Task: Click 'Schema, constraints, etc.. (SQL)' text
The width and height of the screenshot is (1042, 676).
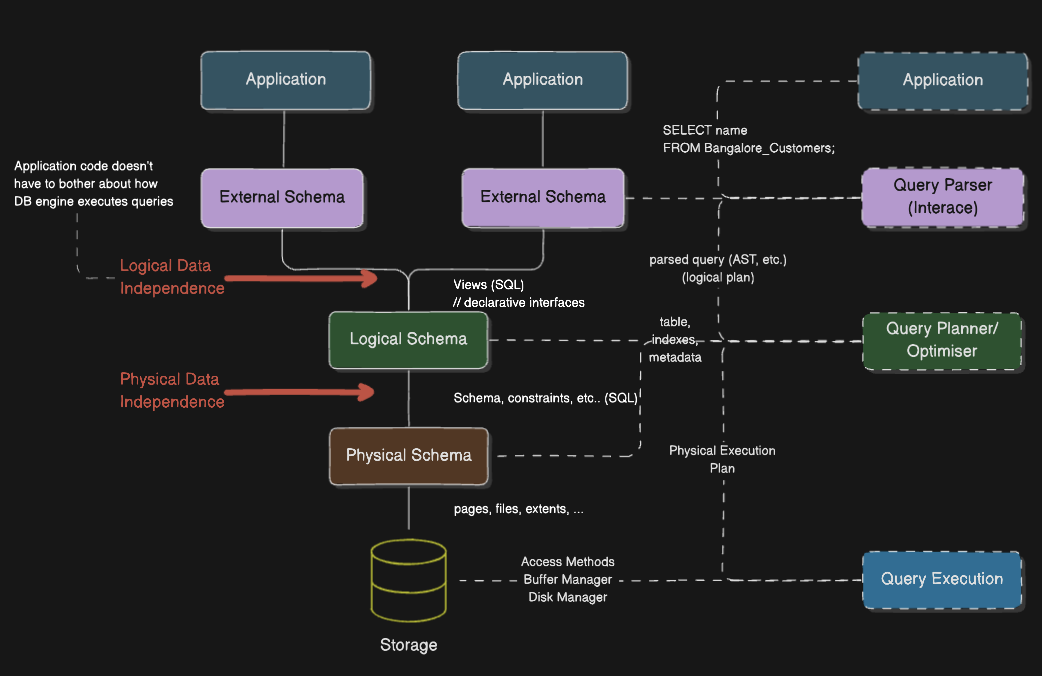Action: (x=545, y=398)
